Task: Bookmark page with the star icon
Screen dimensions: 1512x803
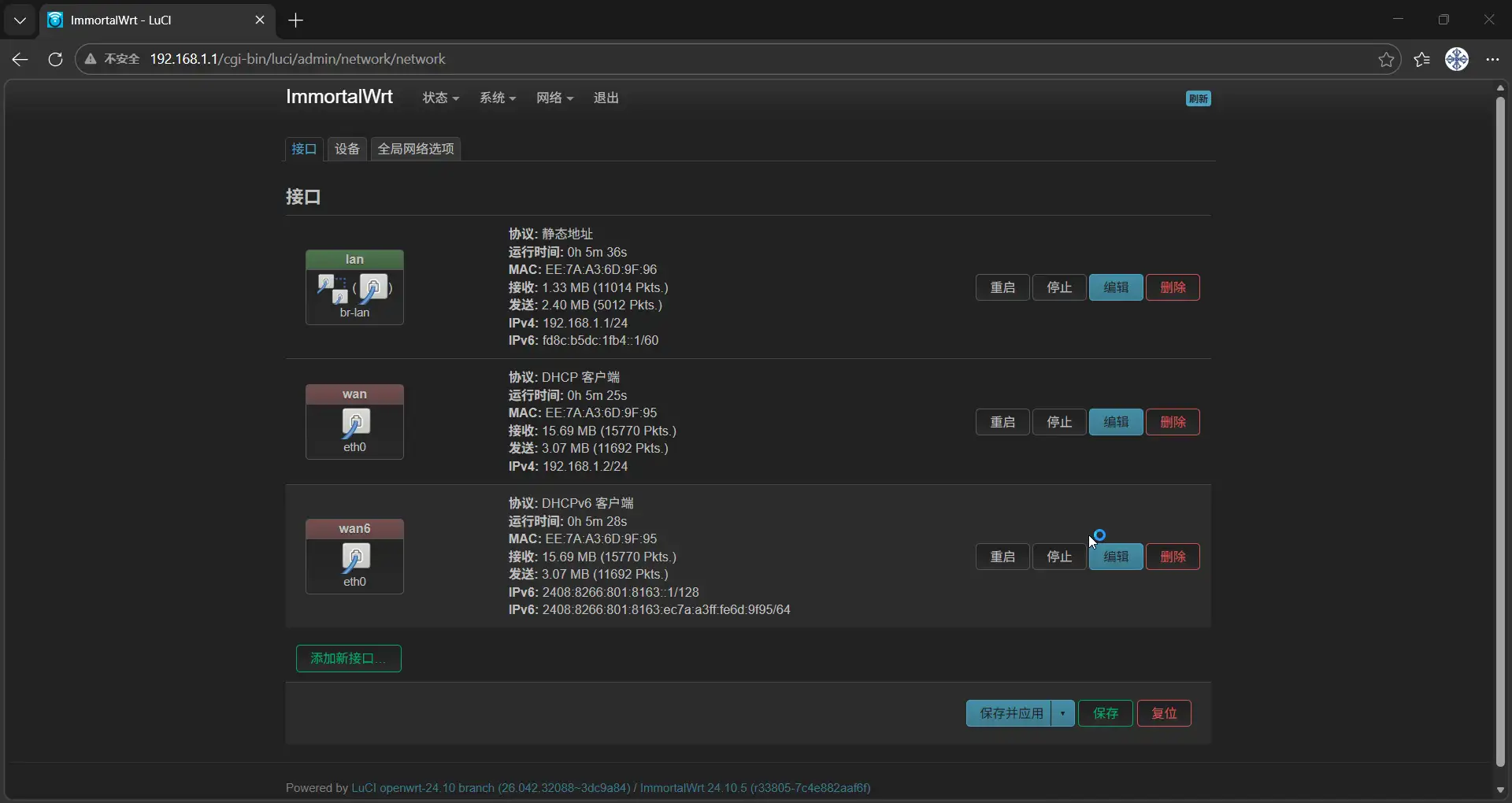Action: click(x=1386, y=59)
